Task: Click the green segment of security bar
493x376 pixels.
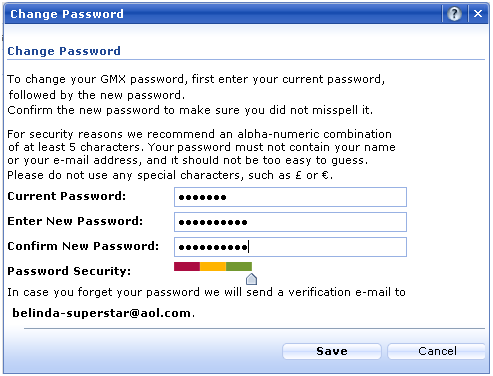Action: coord(239,266)
